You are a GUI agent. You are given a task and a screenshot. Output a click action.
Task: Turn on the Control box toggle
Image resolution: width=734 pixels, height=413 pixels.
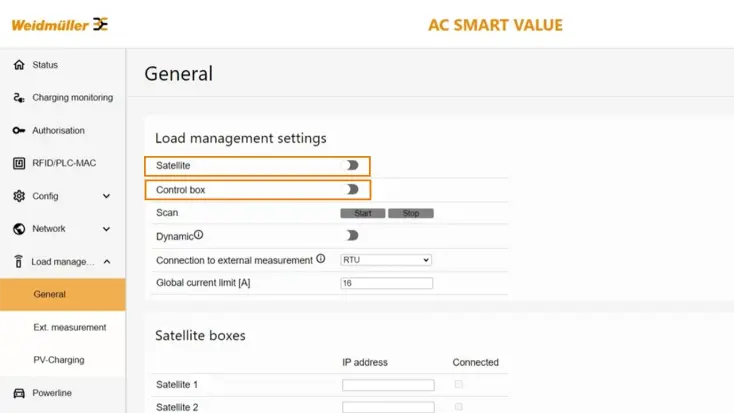point(352,189)
